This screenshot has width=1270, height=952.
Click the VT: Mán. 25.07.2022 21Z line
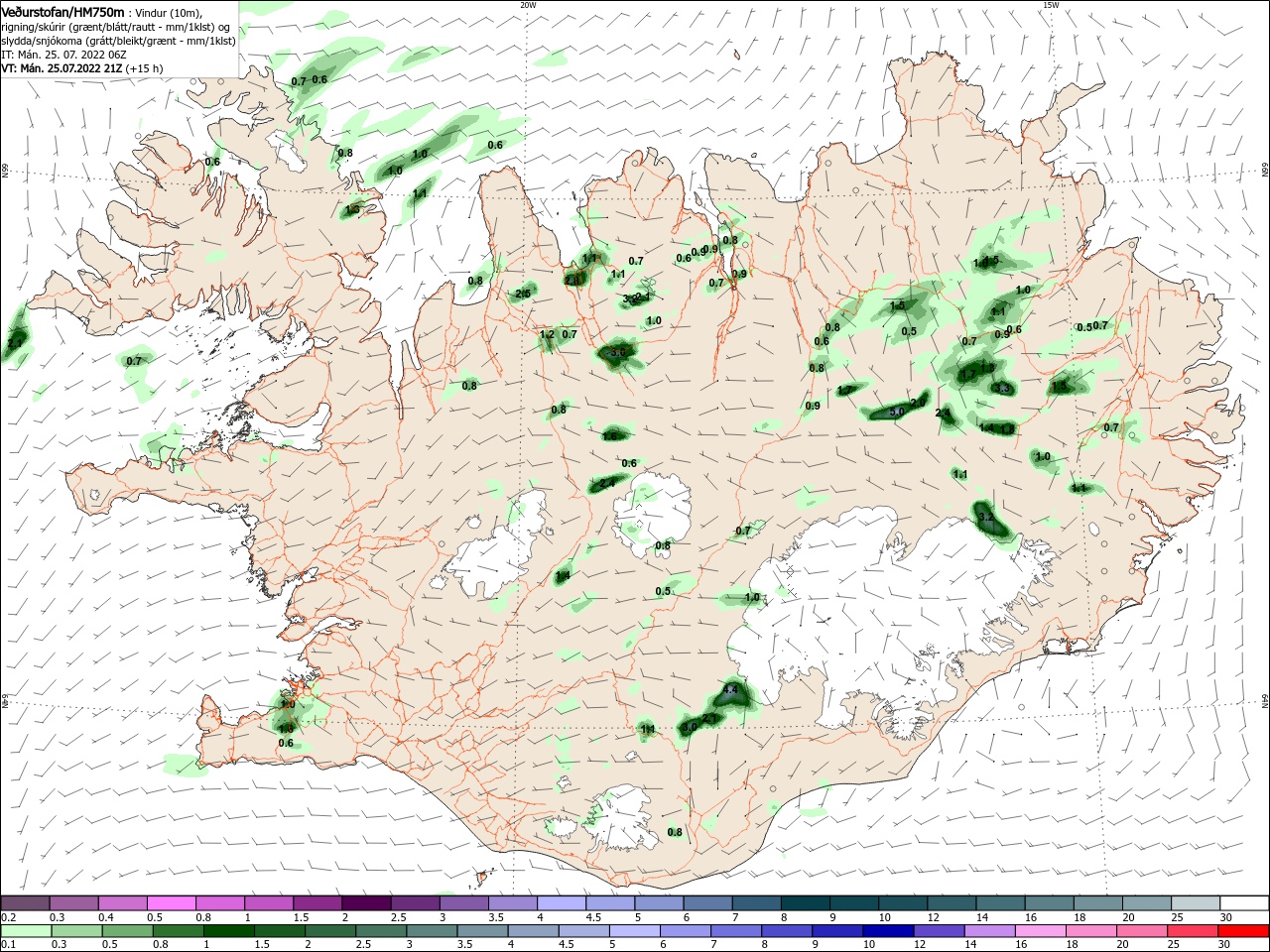[x=62, y=68]
